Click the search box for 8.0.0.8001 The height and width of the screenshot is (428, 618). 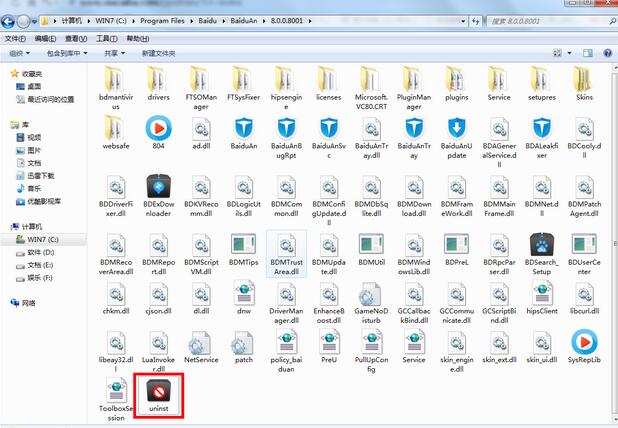click(x=560, y=21)
